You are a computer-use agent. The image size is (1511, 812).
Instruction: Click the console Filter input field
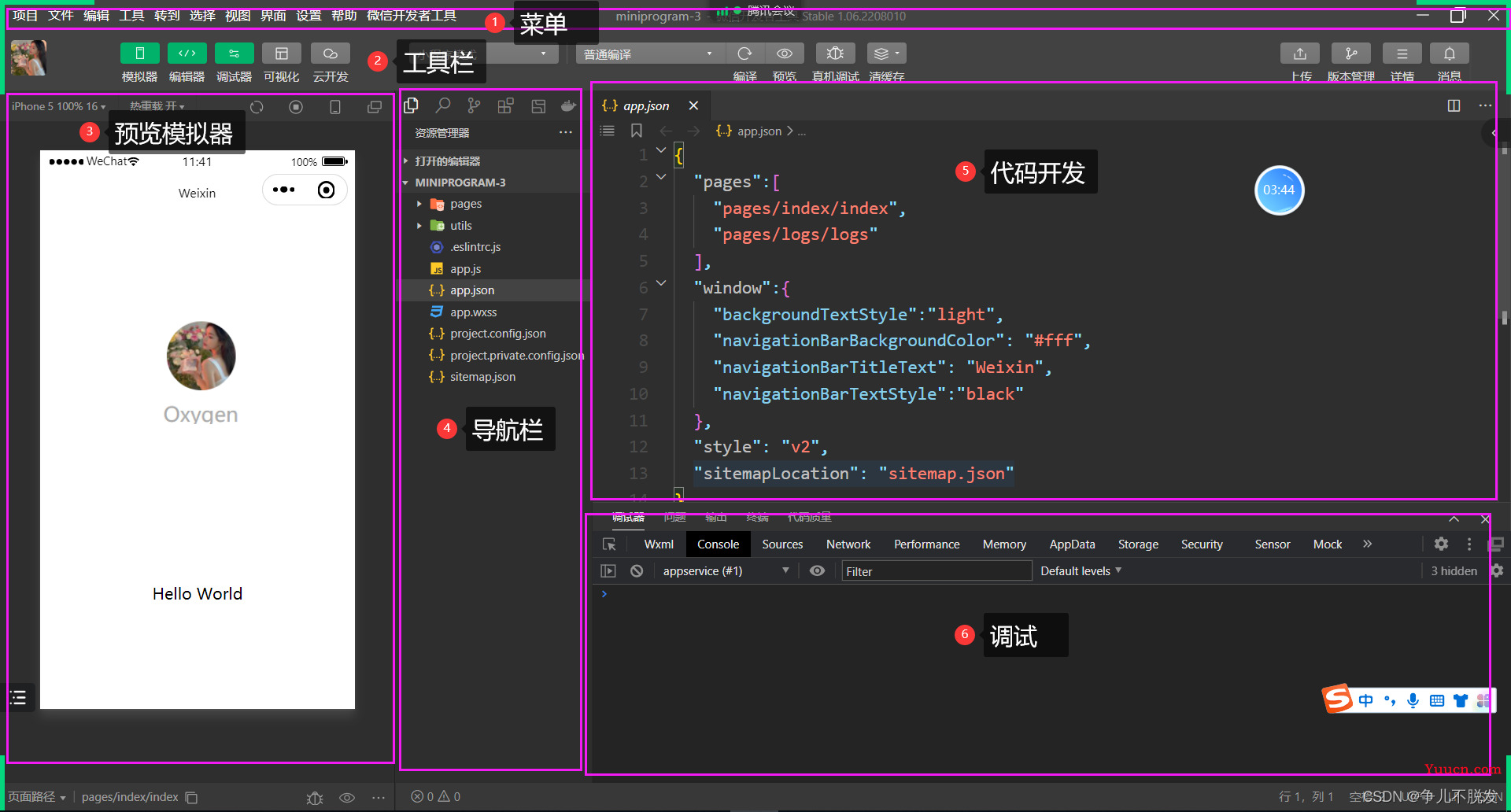(937, 571)
